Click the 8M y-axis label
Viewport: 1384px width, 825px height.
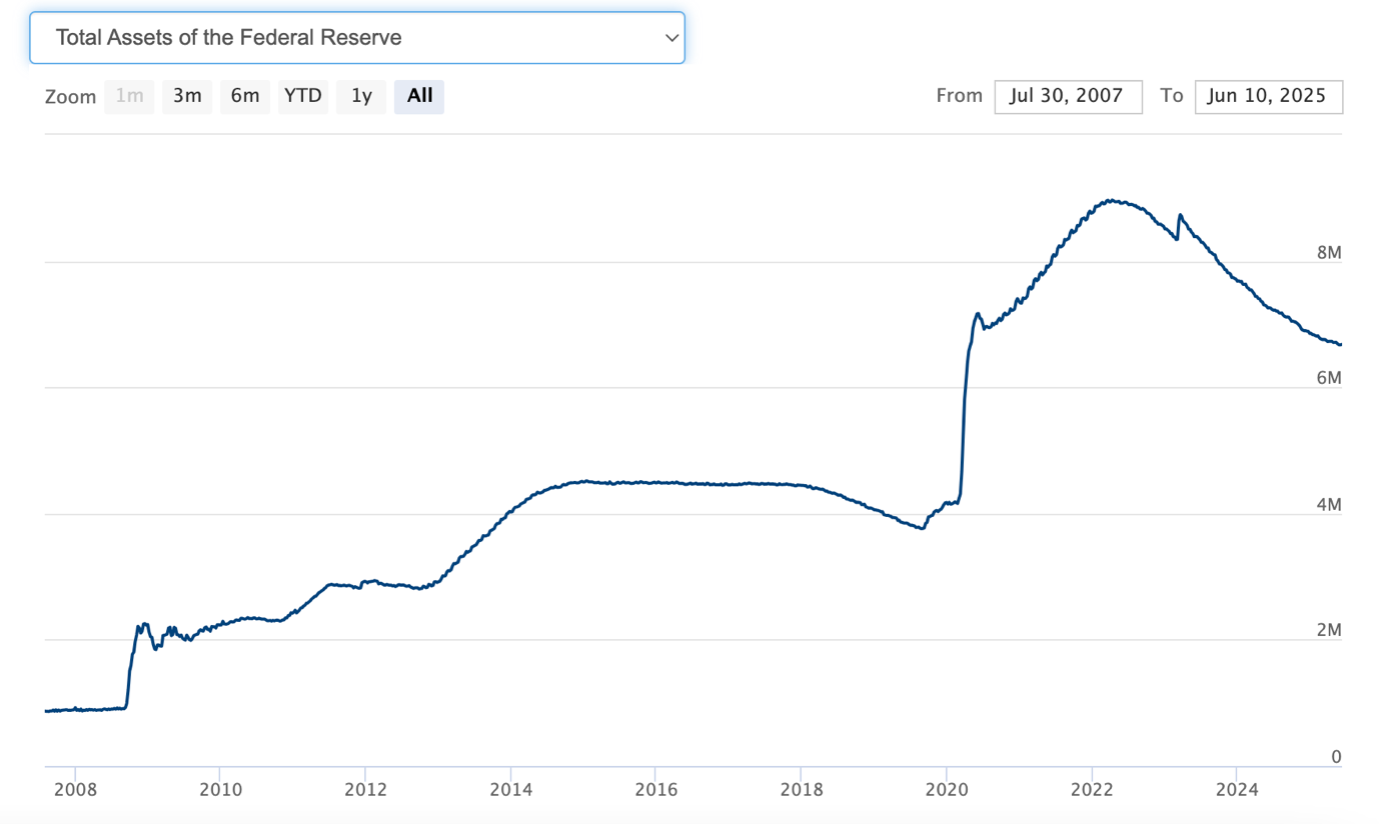(x=1329, y=253)
